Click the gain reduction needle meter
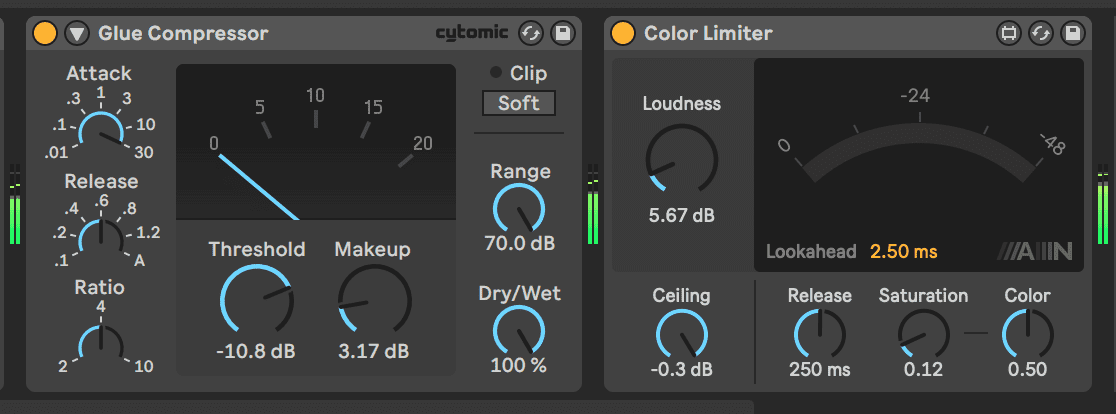 (316, 142)
